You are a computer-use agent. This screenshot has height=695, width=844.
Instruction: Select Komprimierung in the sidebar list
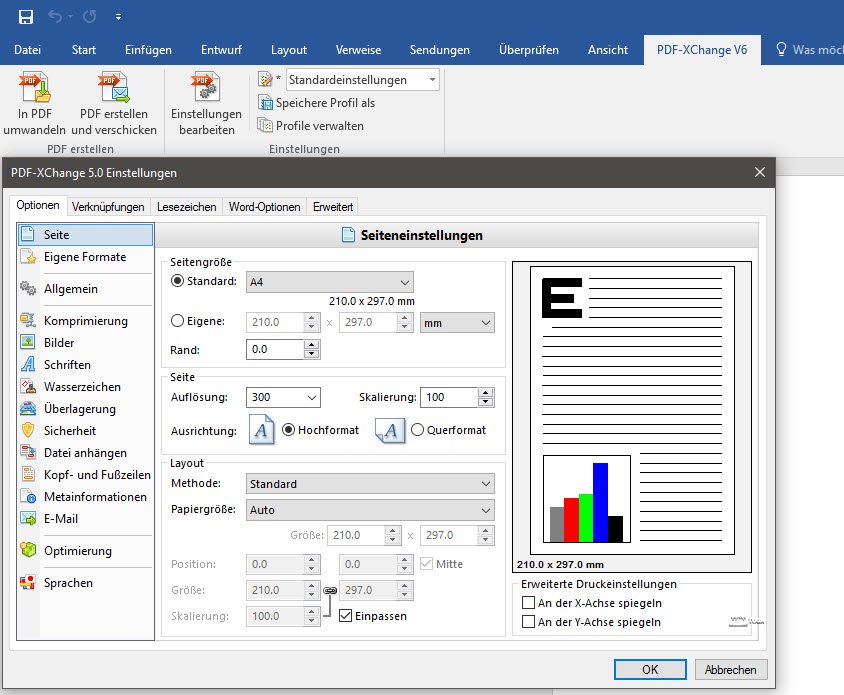click(85, 321)
